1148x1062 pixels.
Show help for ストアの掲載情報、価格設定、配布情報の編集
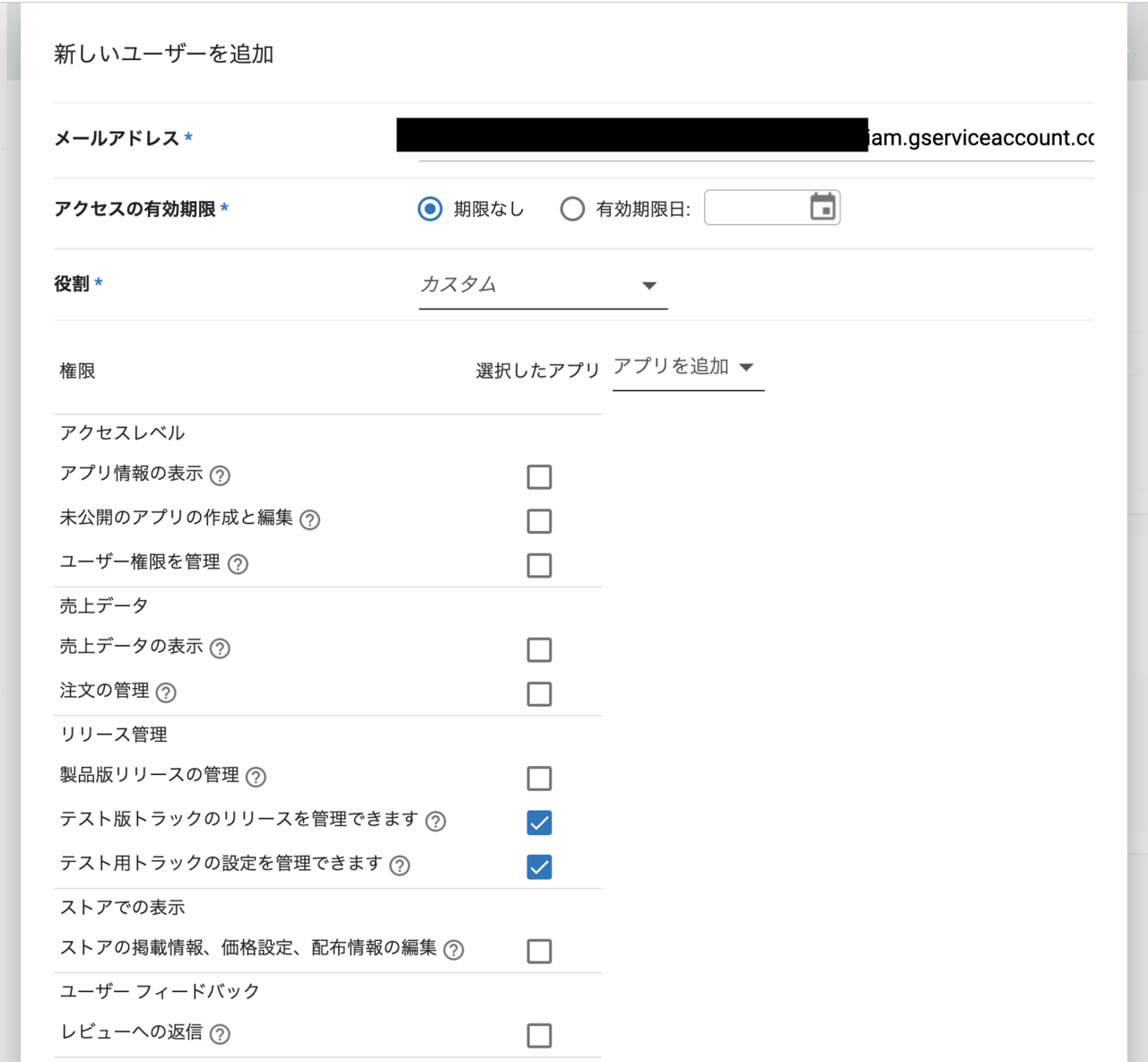454,950
